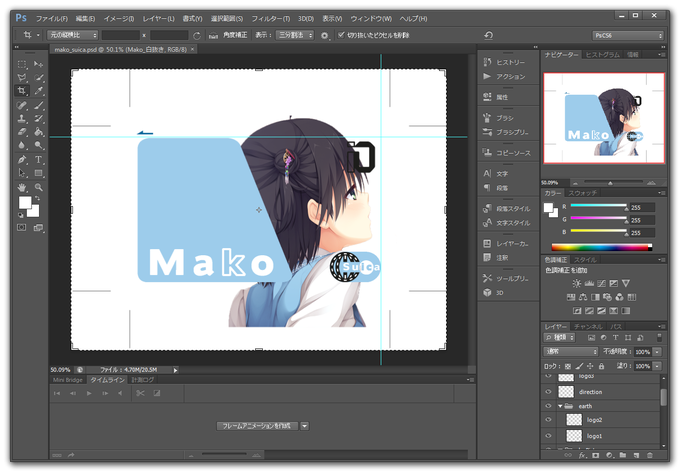The width and height of the screenshot is (680, 472).
Task: Toggle lock all (padlock icon)
Action: [x=602, y=366]
